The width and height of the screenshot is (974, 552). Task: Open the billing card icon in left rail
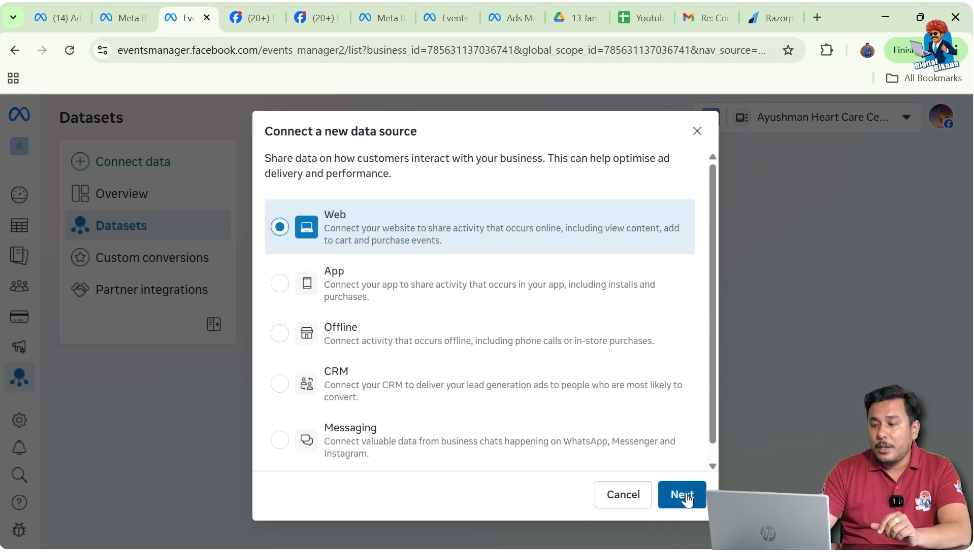pos(19,317)
